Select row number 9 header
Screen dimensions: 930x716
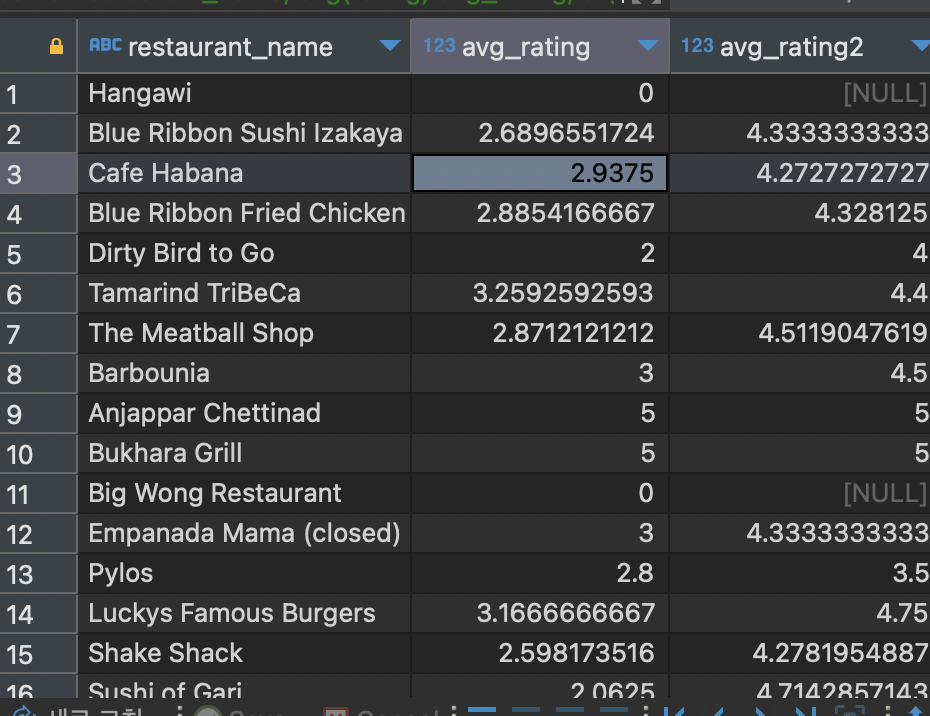click(x=39, y=413)
